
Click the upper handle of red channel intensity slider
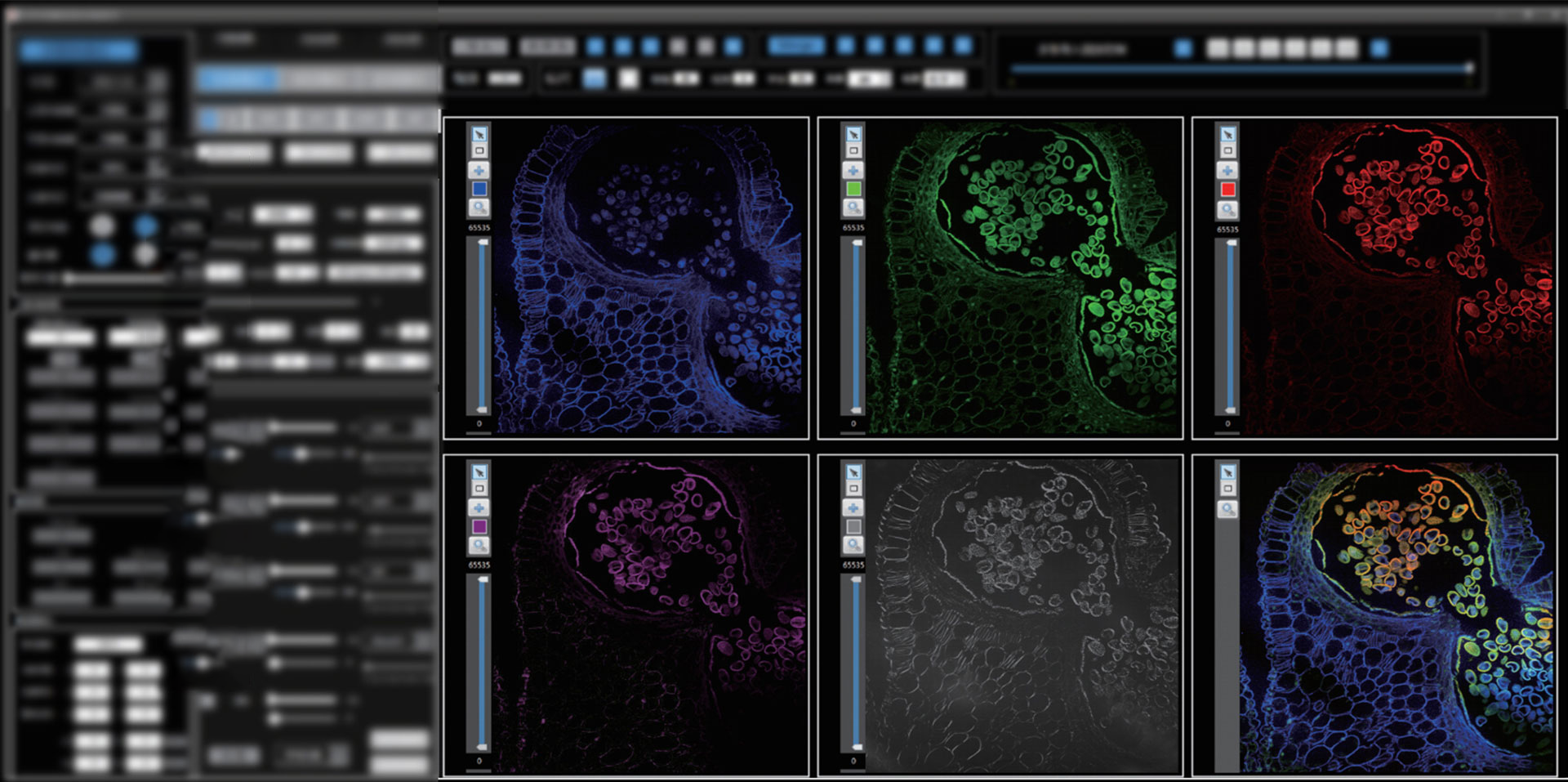(x=1231, y=243)
